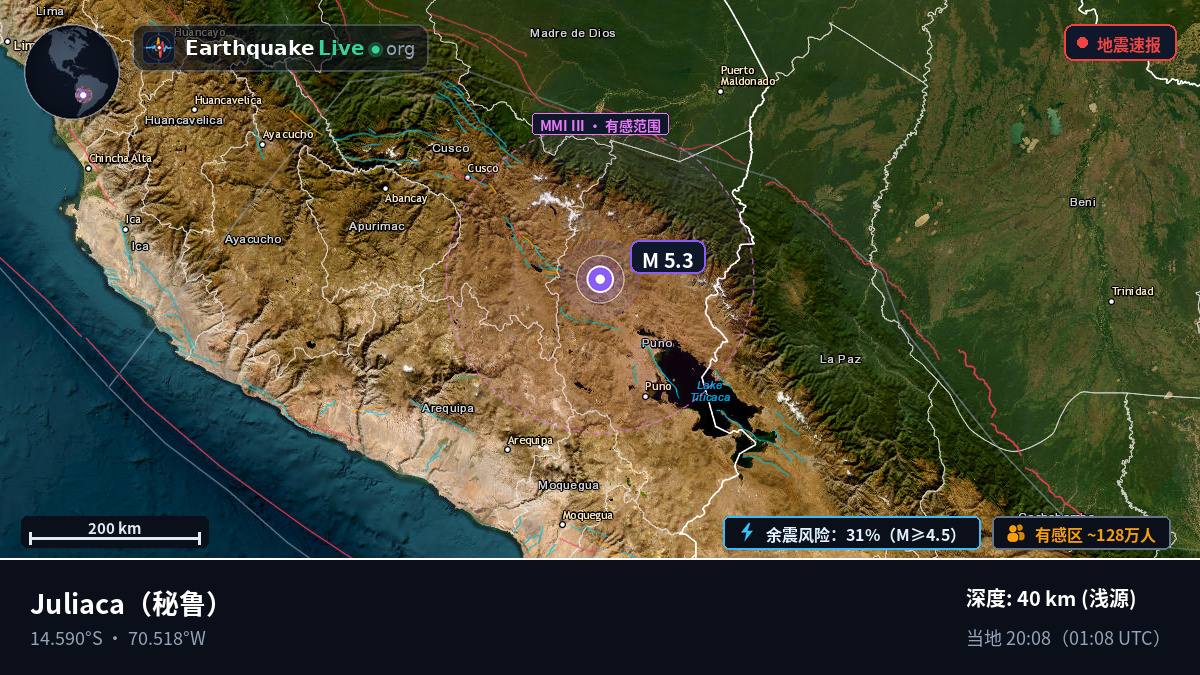Click the Cusco city marker dot
Viewport: 1200px width, 675px height.
point(468,179)
